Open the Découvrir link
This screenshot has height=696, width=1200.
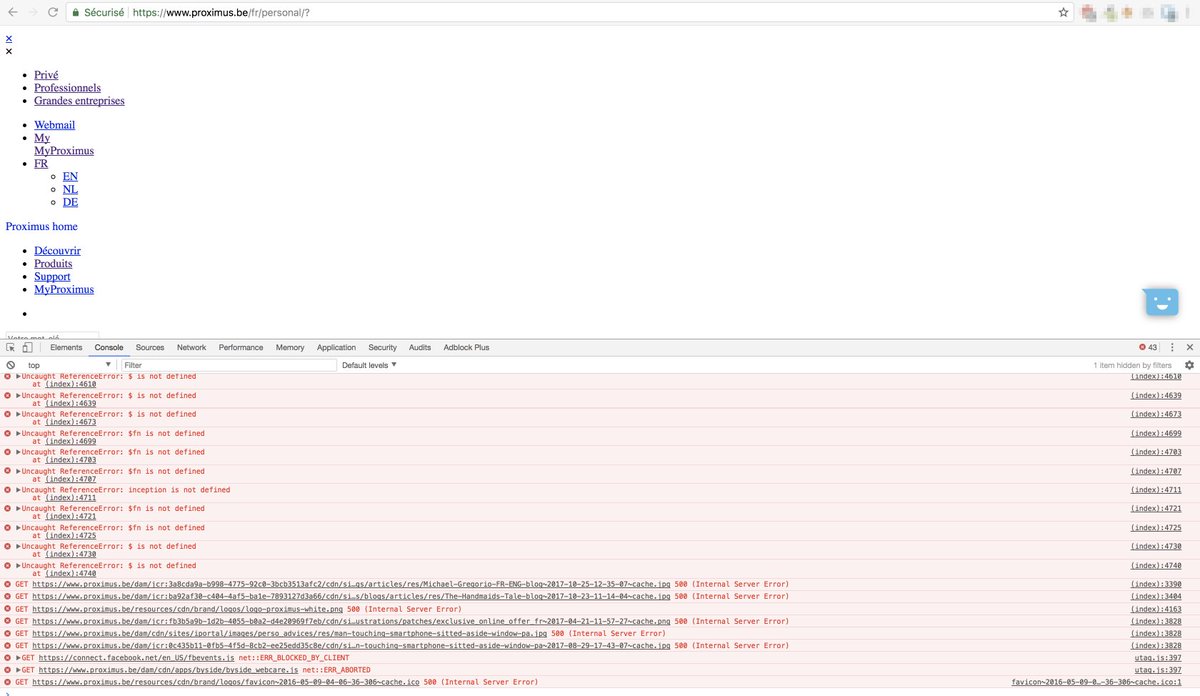pyautogui.click(x=57, y=251)
